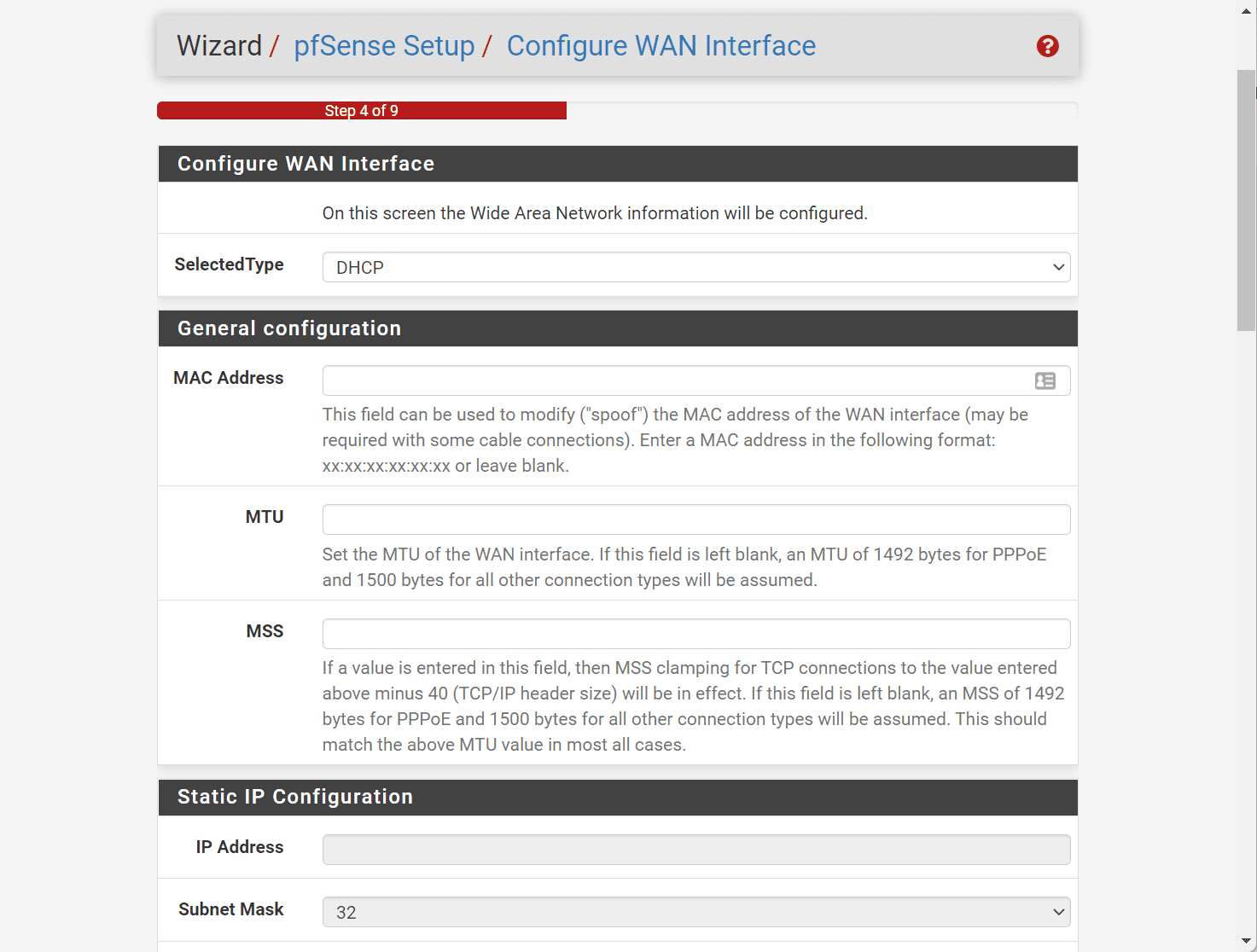
Task: Go to pfSense Setup breadcrumb link
Action: [x=384, y=46]
